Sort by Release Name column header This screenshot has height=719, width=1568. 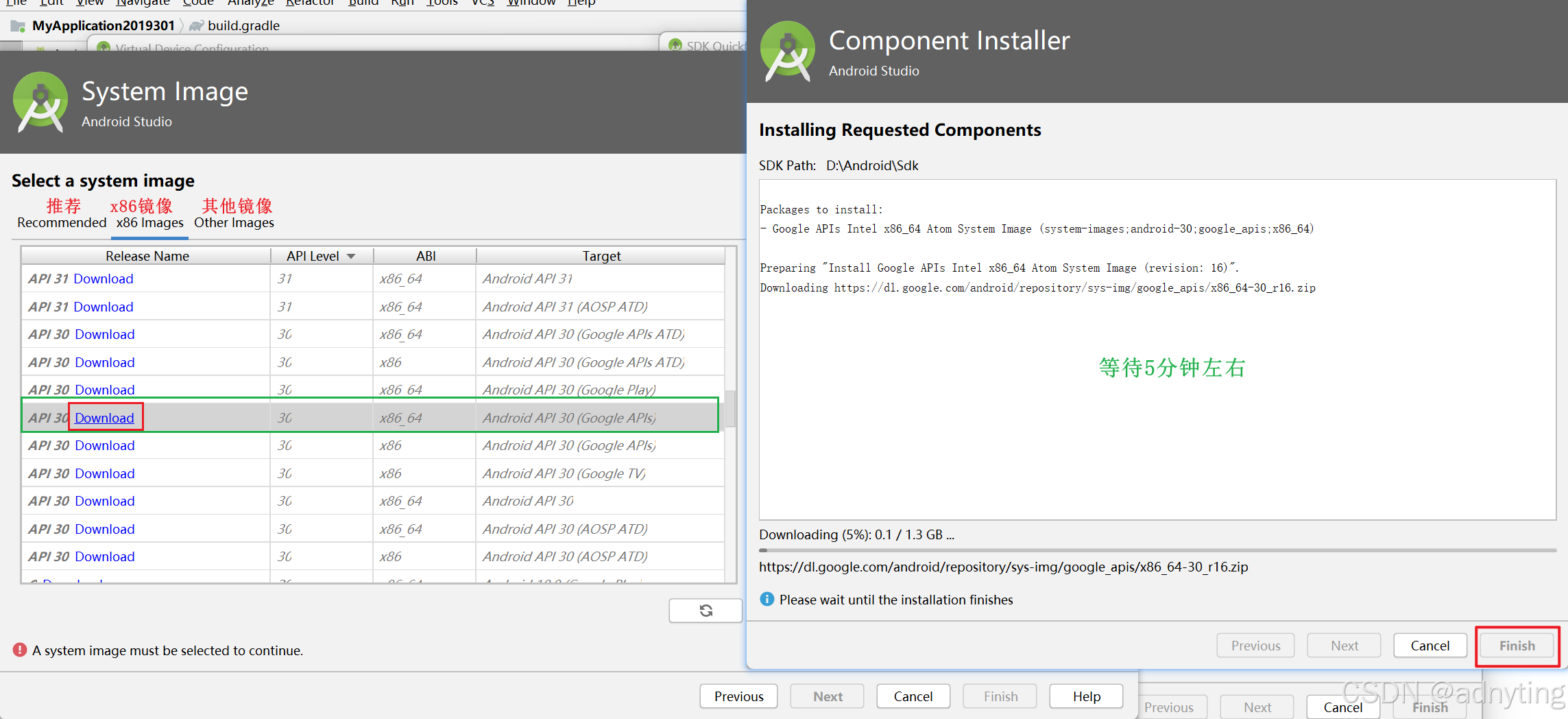coord(147,256)
